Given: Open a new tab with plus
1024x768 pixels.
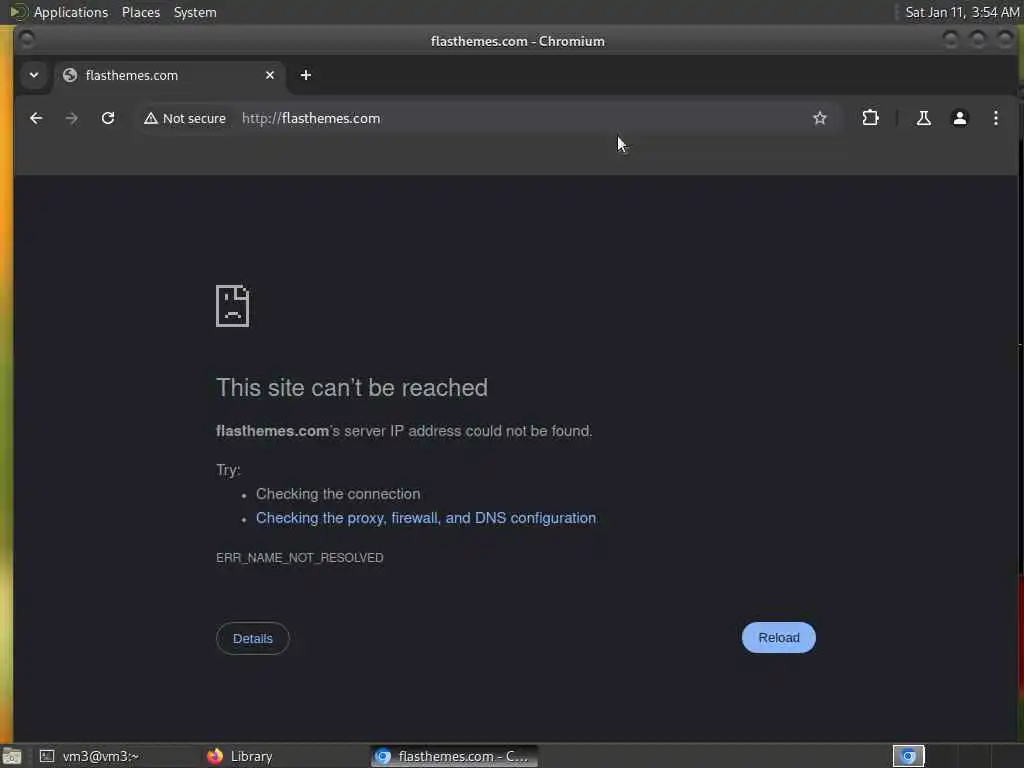Looking at the screenshot, I should pyautogui.click(x=306, y=75).
